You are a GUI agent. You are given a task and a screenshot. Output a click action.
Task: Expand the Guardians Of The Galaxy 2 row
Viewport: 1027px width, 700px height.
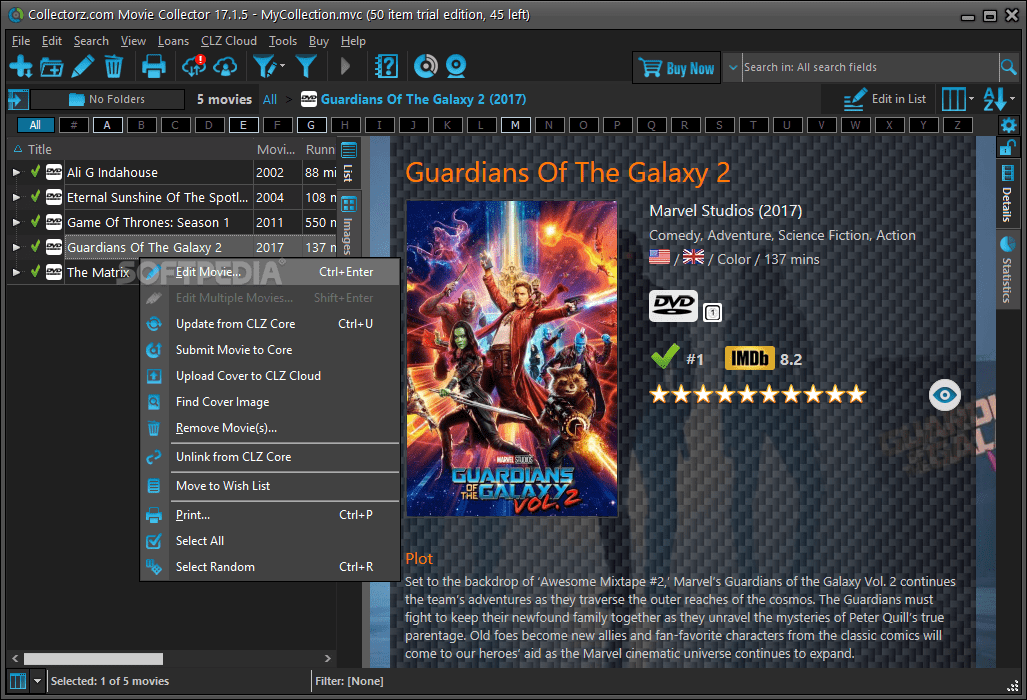coord(16,247)
